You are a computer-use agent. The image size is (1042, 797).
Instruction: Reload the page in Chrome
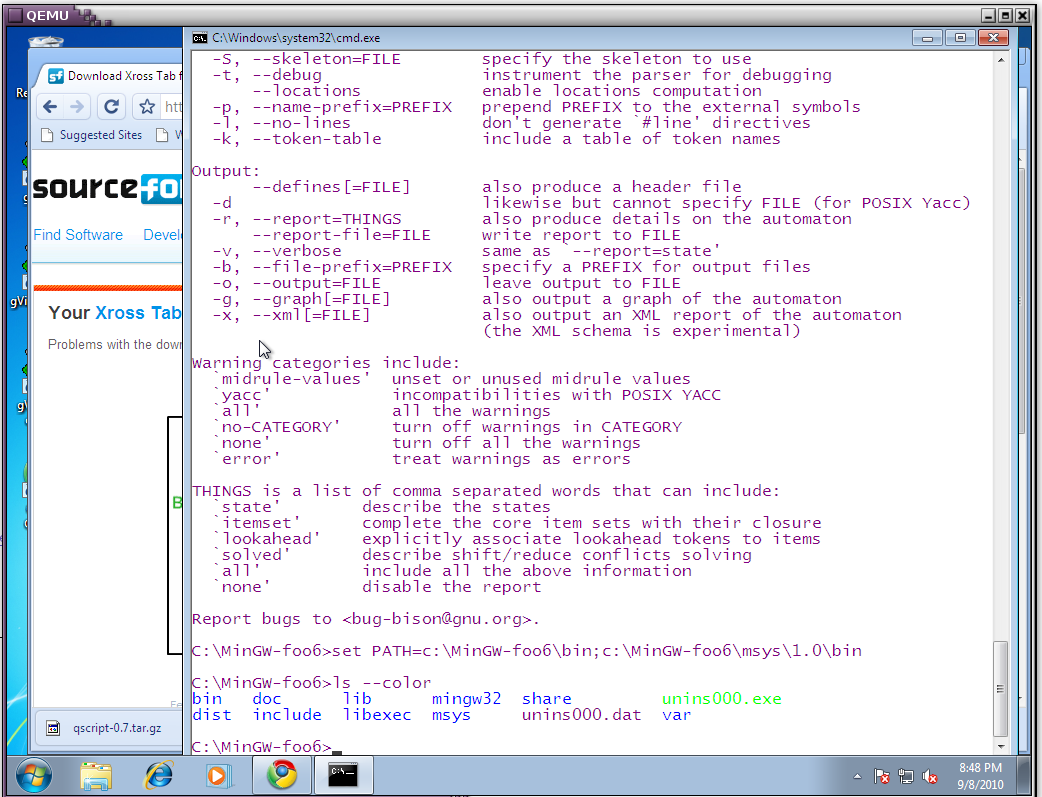click(x=113, y=107)
